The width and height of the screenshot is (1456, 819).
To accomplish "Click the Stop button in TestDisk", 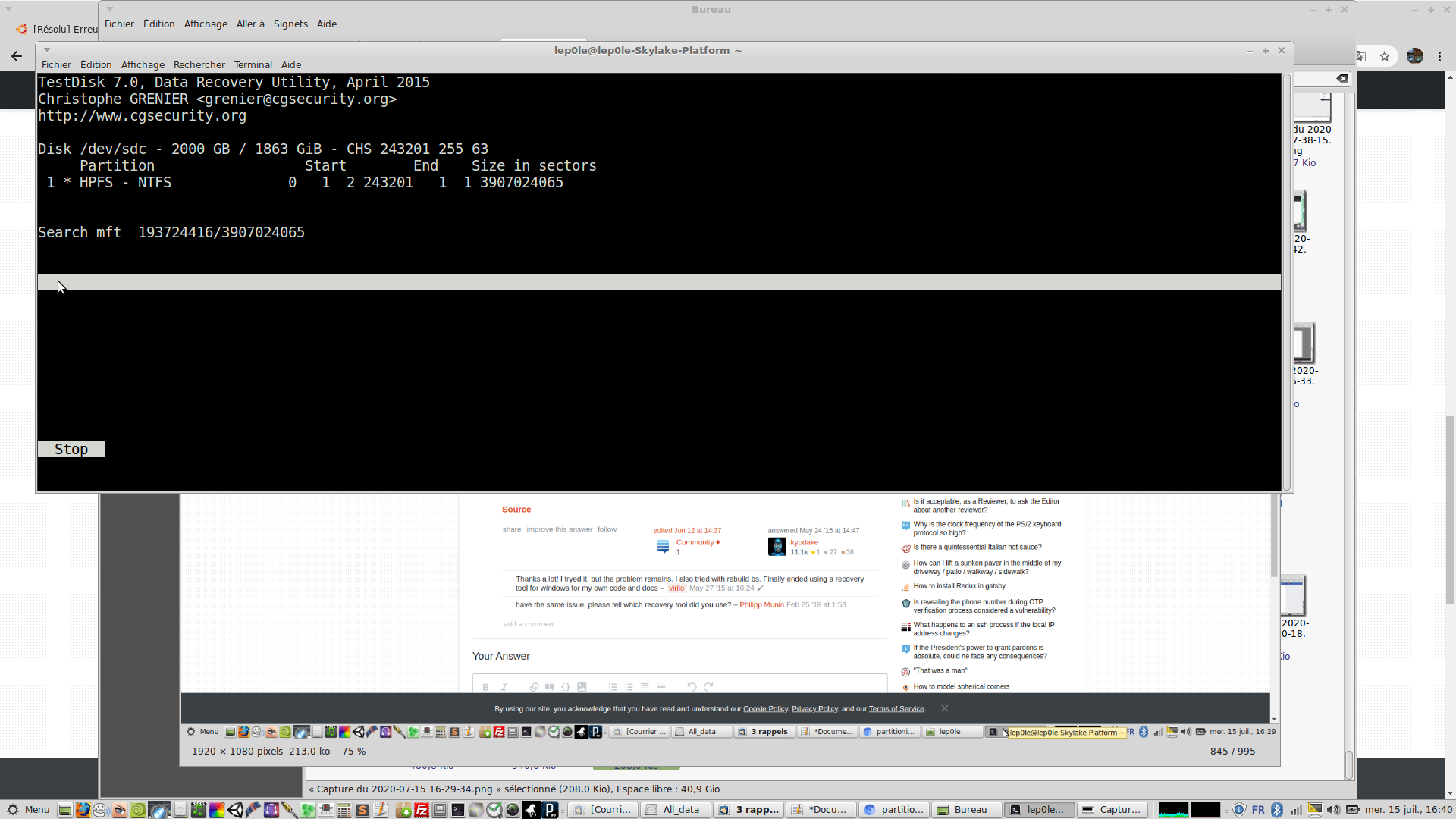I will pyautogui.click(x=71, y=450).
